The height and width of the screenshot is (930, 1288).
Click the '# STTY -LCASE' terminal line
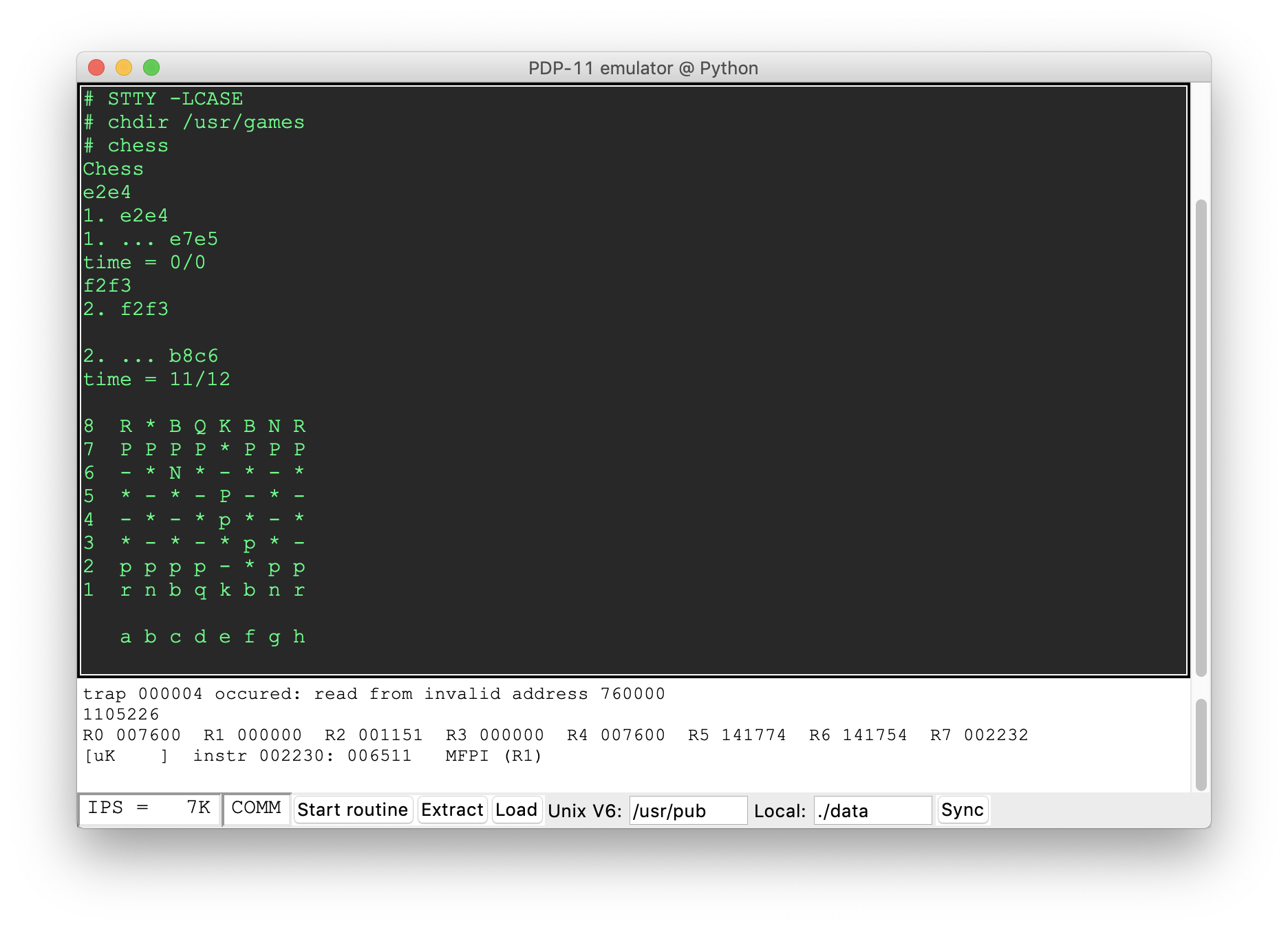click(x=163, y=98)
